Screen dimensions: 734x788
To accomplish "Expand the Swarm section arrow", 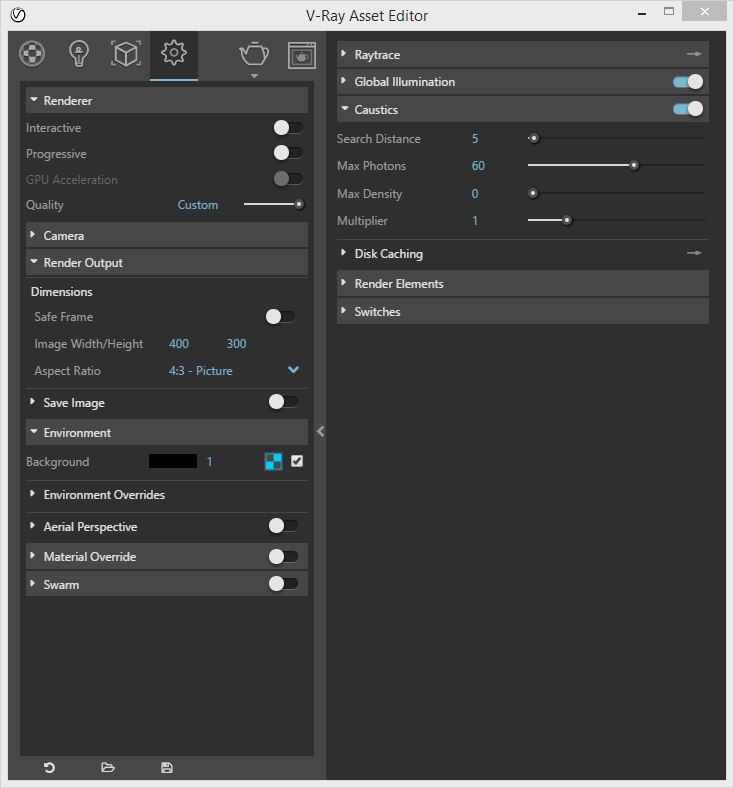I will click(x=33, y=583).
